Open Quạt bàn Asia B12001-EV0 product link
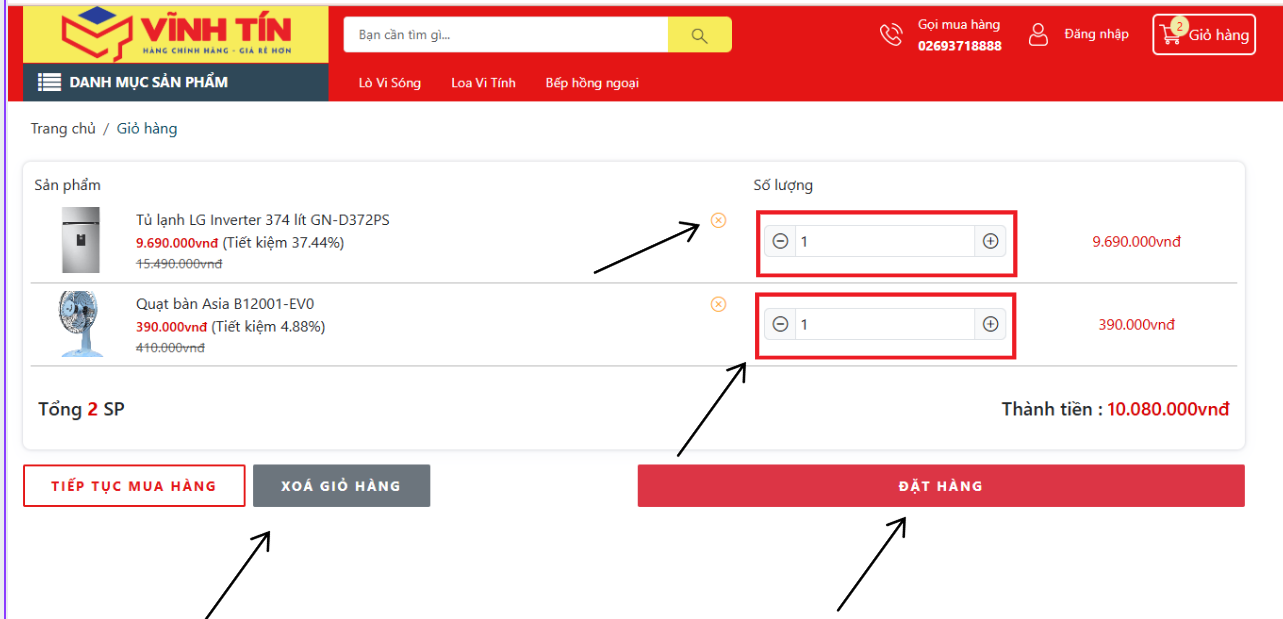 coord(226,304)
